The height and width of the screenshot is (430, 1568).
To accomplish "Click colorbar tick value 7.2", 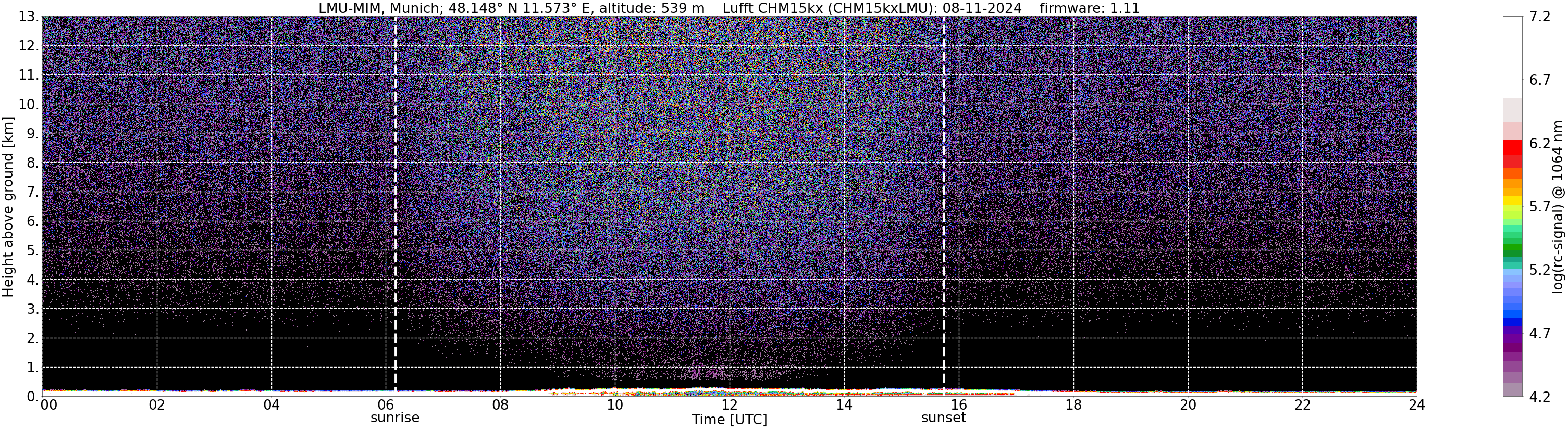I will [1540, 17].
